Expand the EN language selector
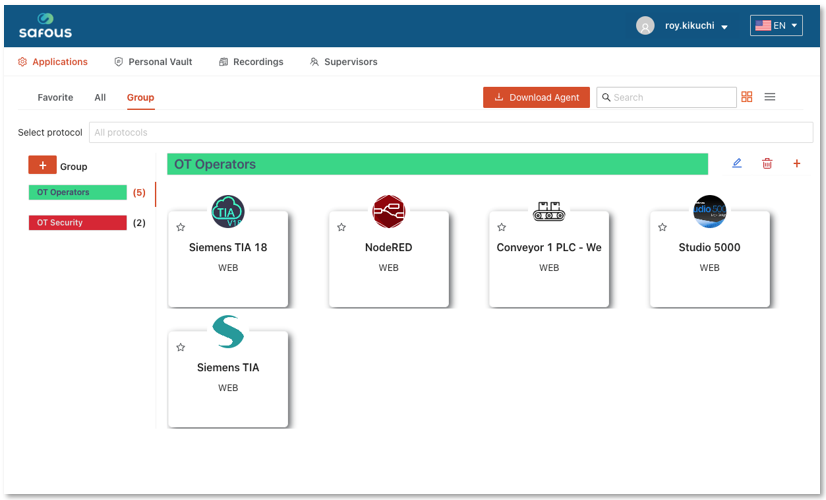This screenshot has height=500, width=826. (776, 26)
